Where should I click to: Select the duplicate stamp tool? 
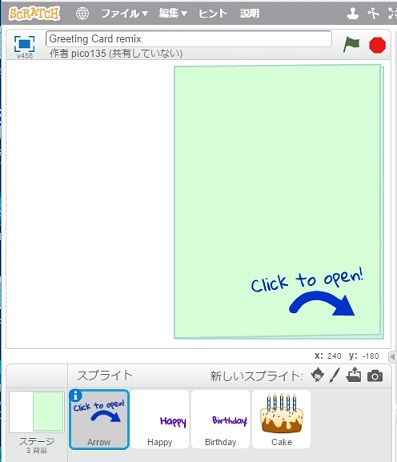click(353, 14)
